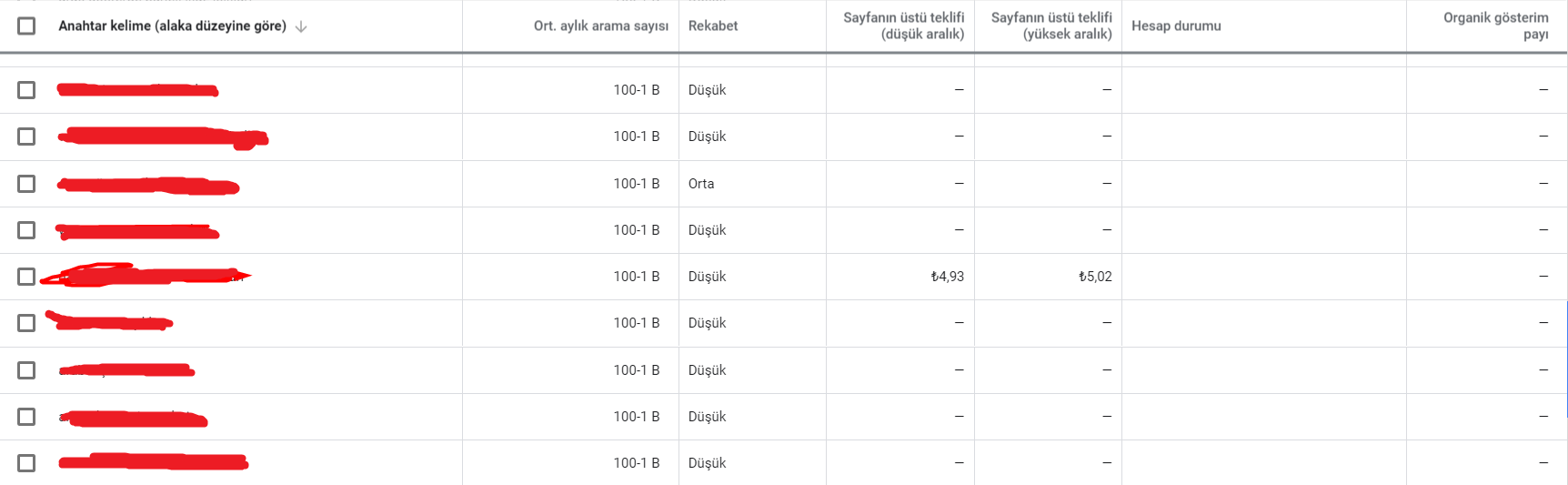Sort by Ort. aylık arama sayısı column

coord(601,25)
